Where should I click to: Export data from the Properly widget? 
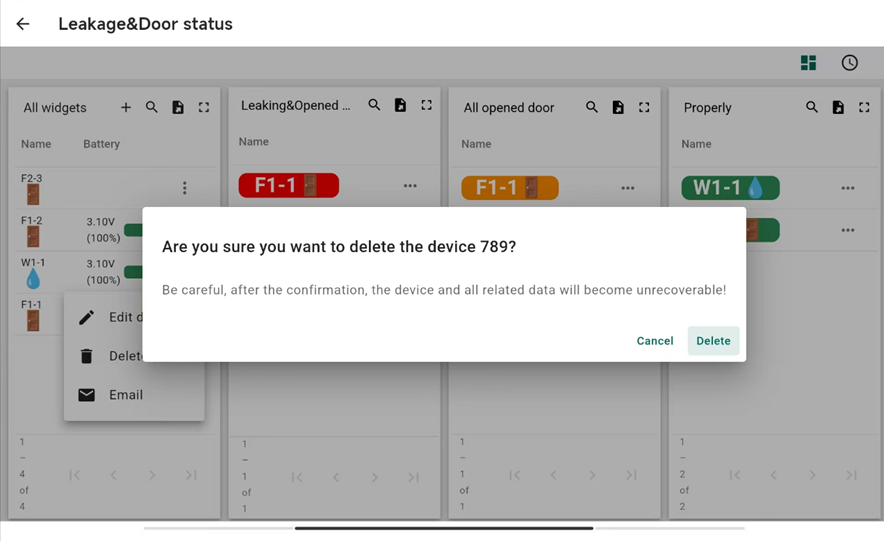pyautogui.click(x=838, y=107)
